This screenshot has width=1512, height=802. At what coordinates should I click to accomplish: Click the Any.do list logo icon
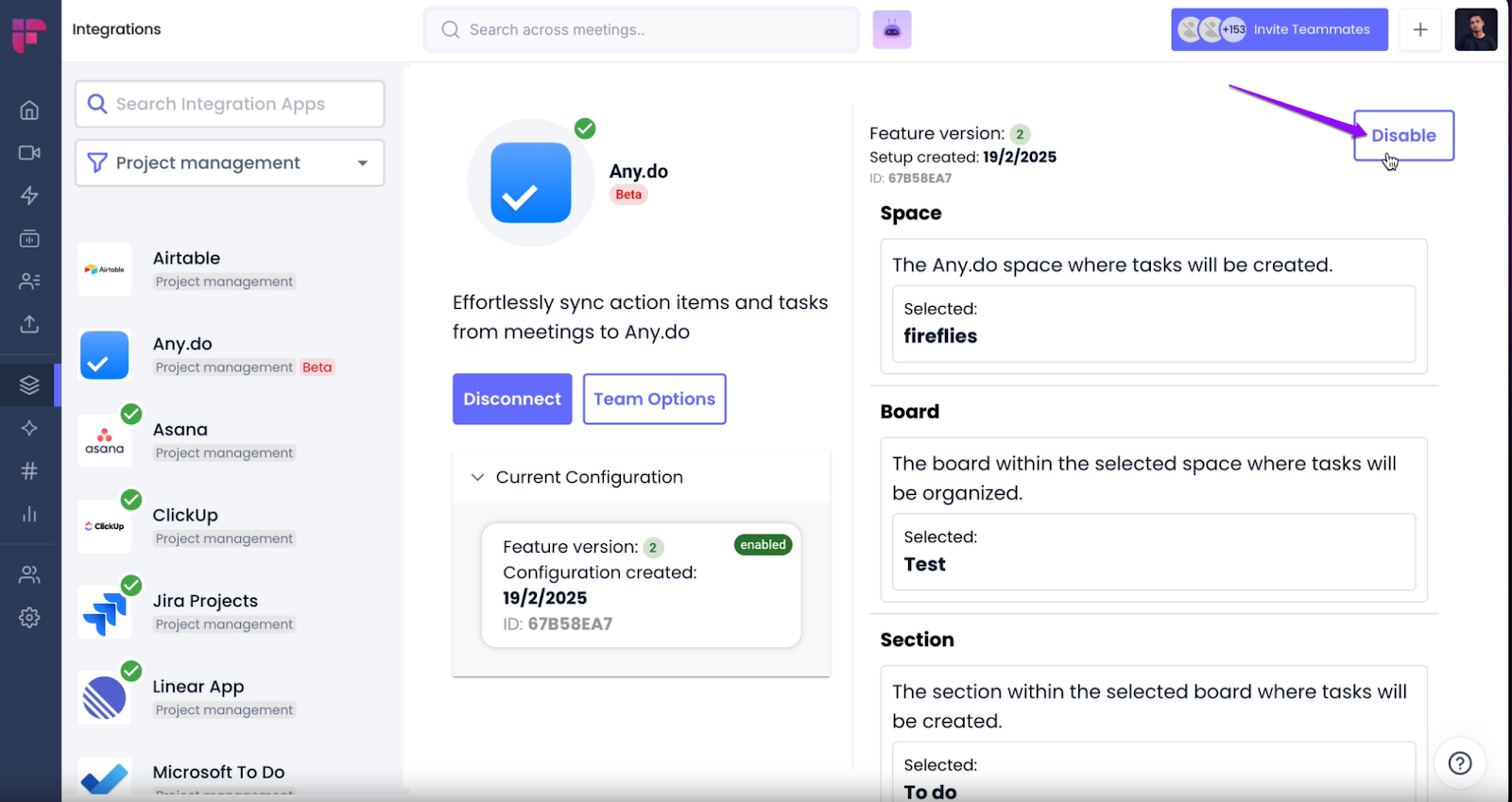[x=104, y=355]
